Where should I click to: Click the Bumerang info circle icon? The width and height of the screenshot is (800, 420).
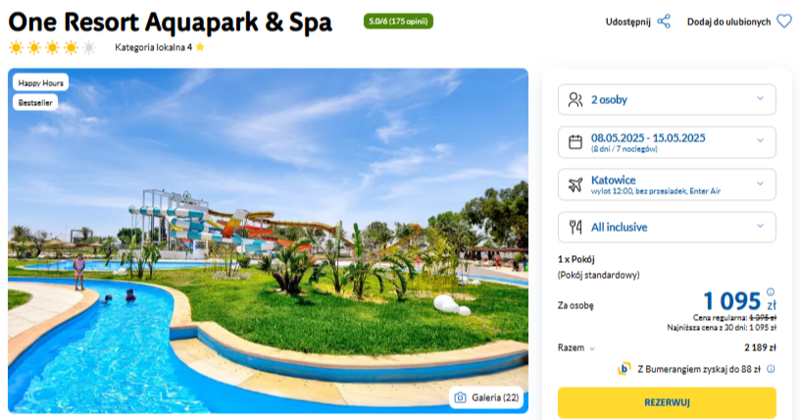(x=771, y=369)
